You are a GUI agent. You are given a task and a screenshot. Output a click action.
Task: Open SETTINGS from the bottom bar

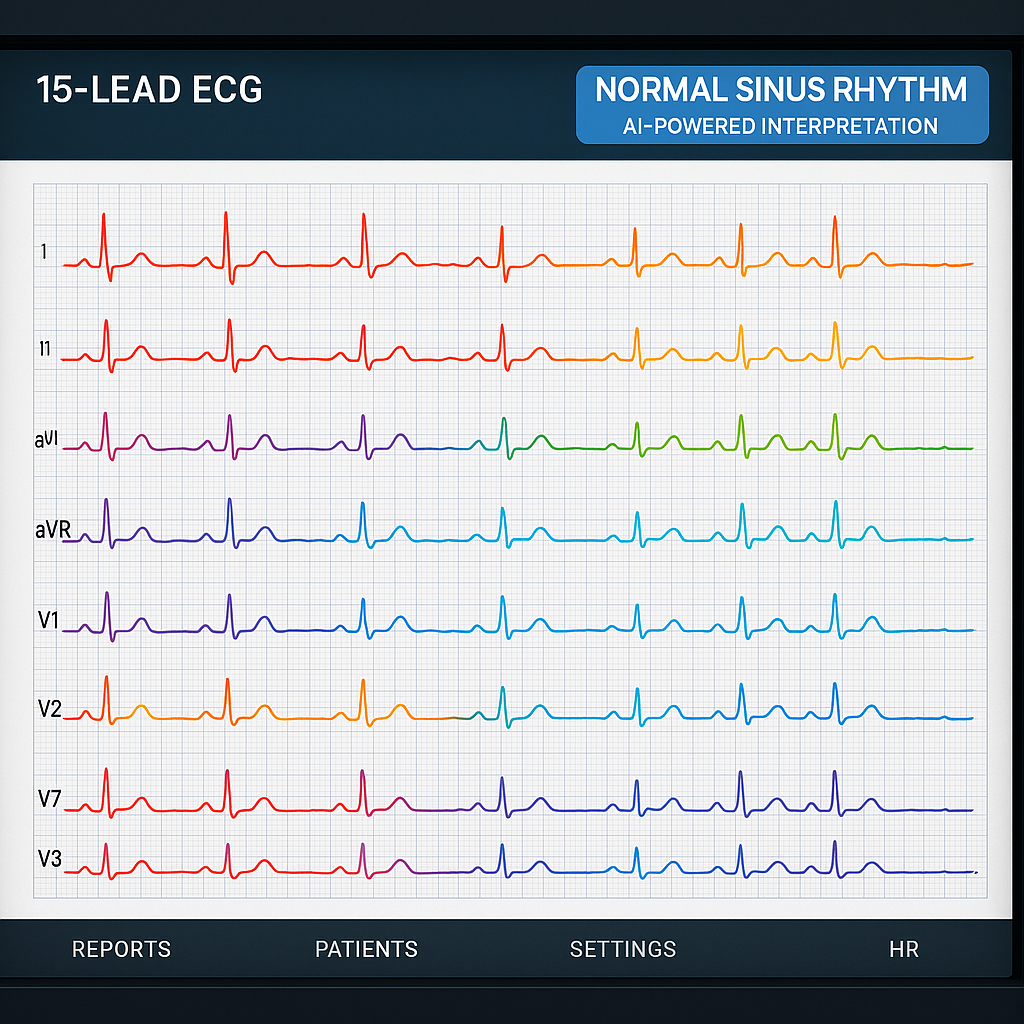624,949
